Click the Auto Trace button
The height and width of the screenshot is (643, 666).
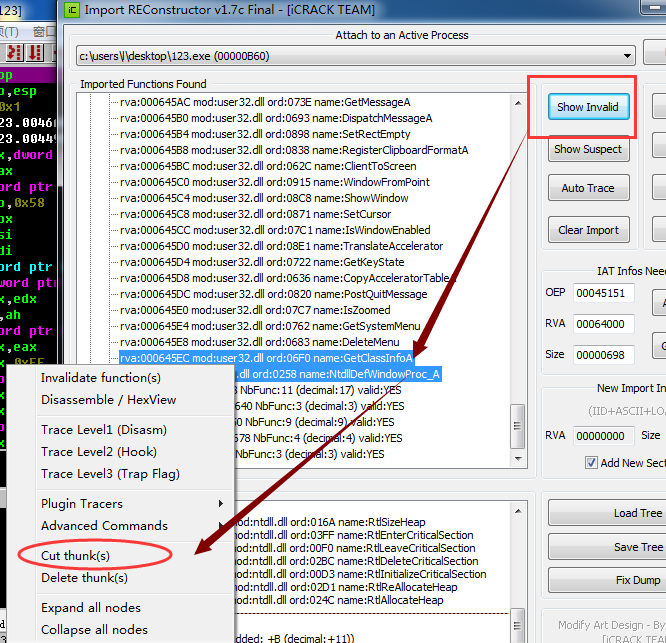click(x=588, y=188)
